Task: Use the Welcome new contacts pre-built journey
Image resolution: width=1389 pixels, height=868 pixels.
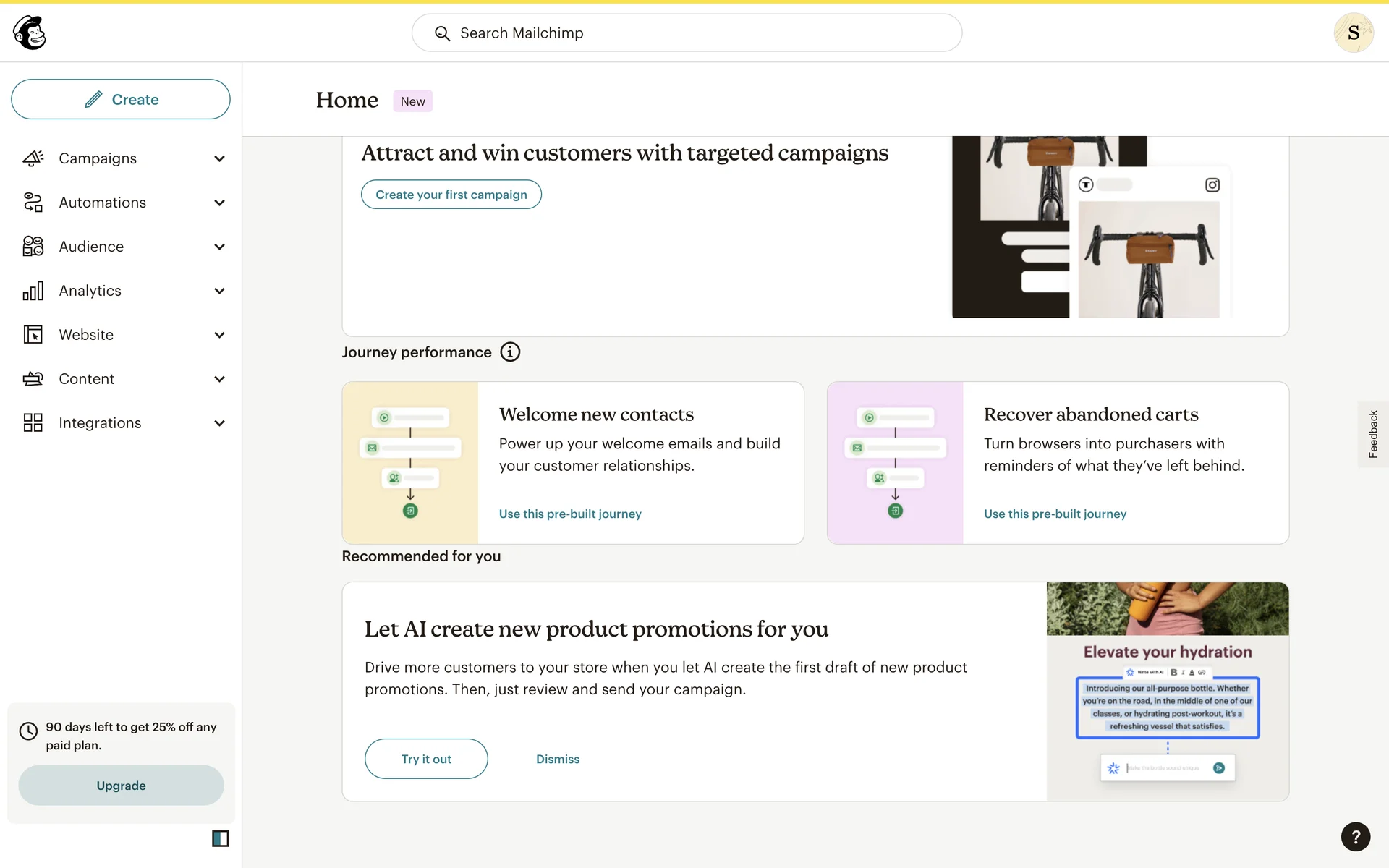Action: click(x=569, y=514)
